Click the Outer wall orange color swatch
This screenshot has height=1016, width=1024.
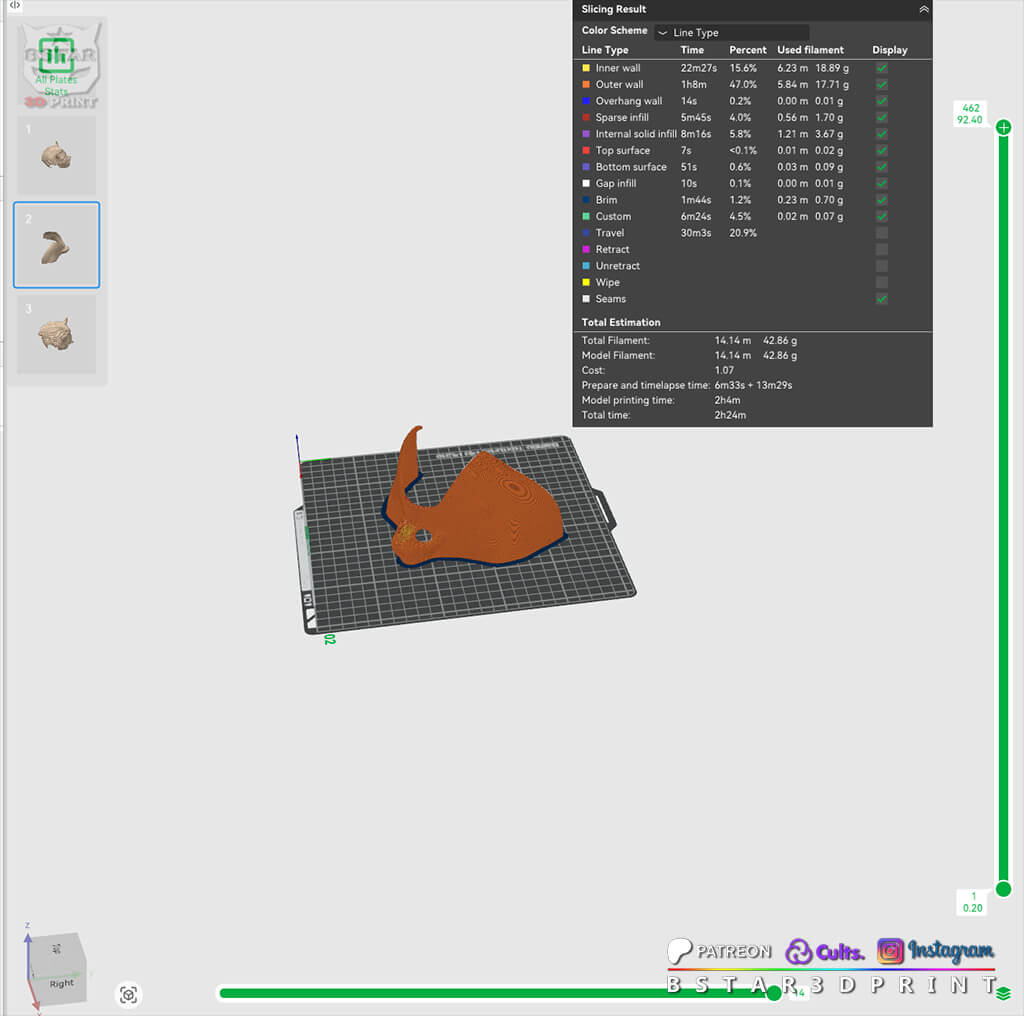586,84
